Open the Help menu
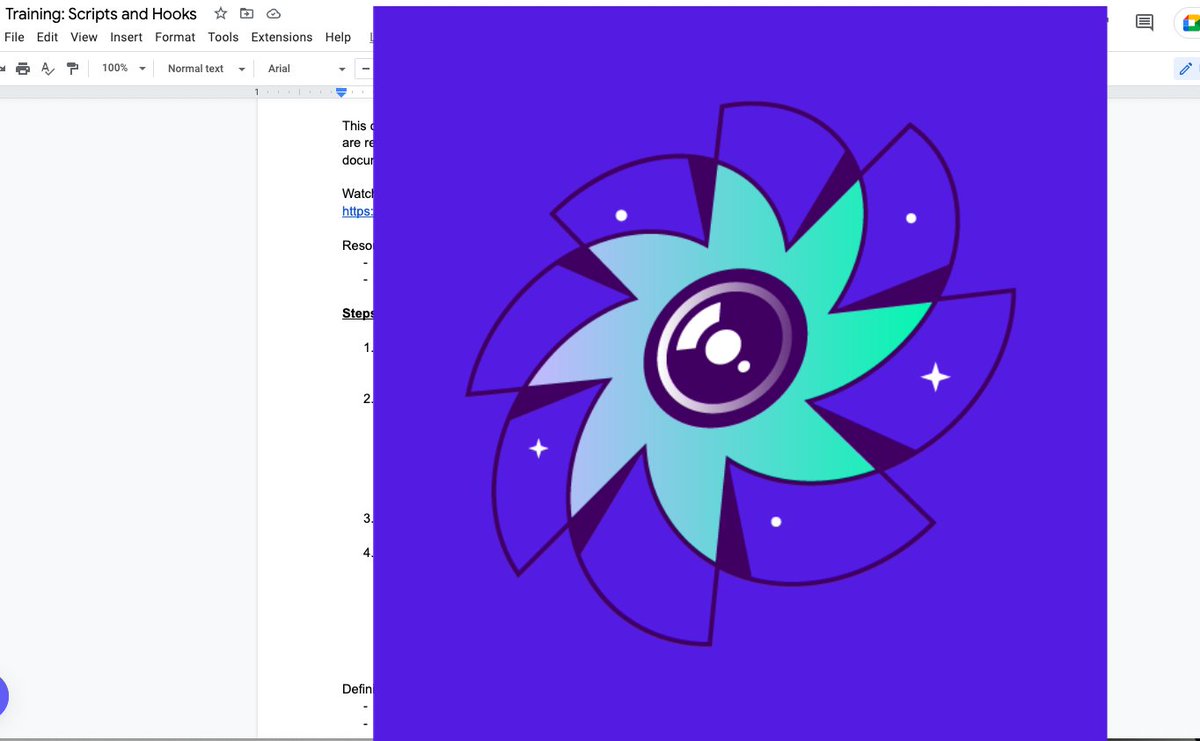Viewport: 1200px width, 741px height. 338,37
